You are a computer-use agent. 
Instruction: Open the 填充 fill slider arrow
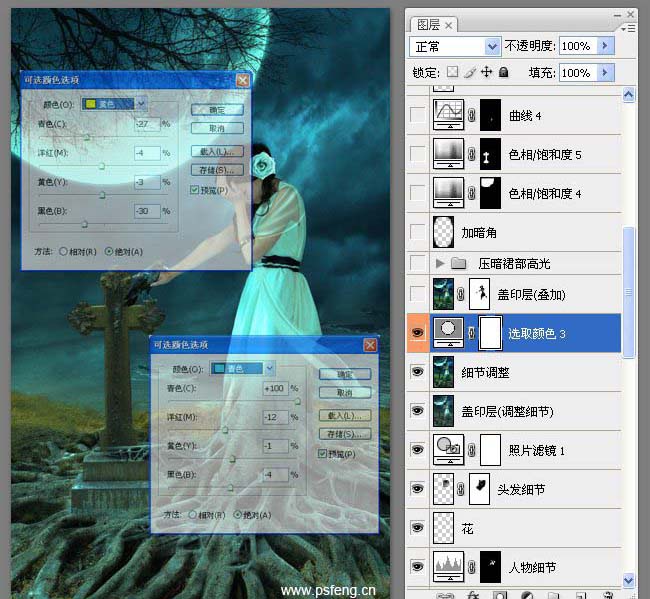pyautogui.click(x=605, y=73)
